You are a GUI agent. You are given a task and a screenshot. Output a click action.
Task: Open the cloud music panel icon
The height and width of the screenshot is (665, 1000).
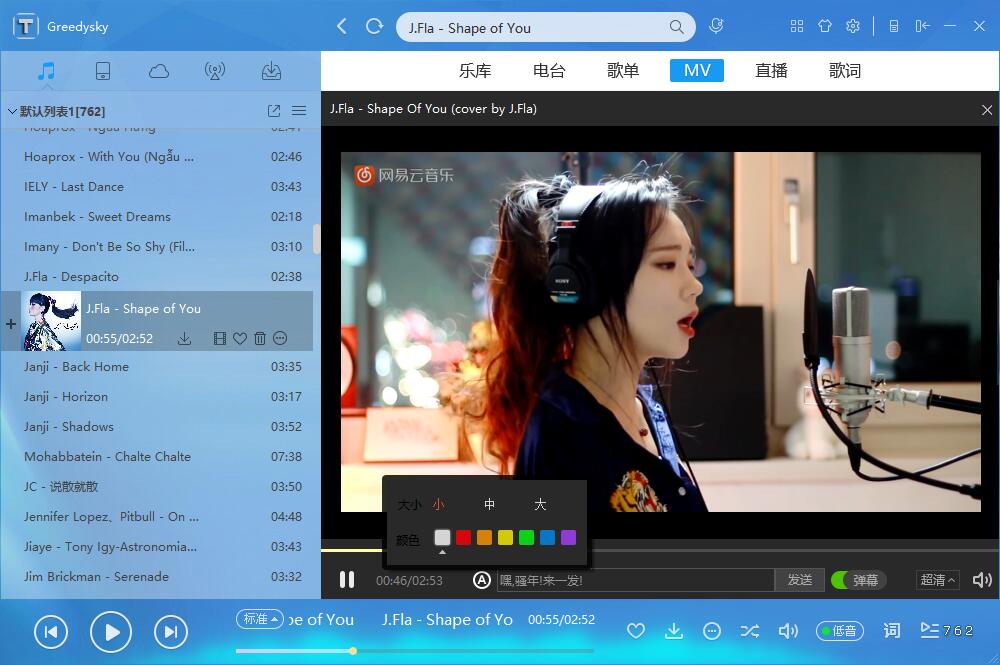click(158, 71)
